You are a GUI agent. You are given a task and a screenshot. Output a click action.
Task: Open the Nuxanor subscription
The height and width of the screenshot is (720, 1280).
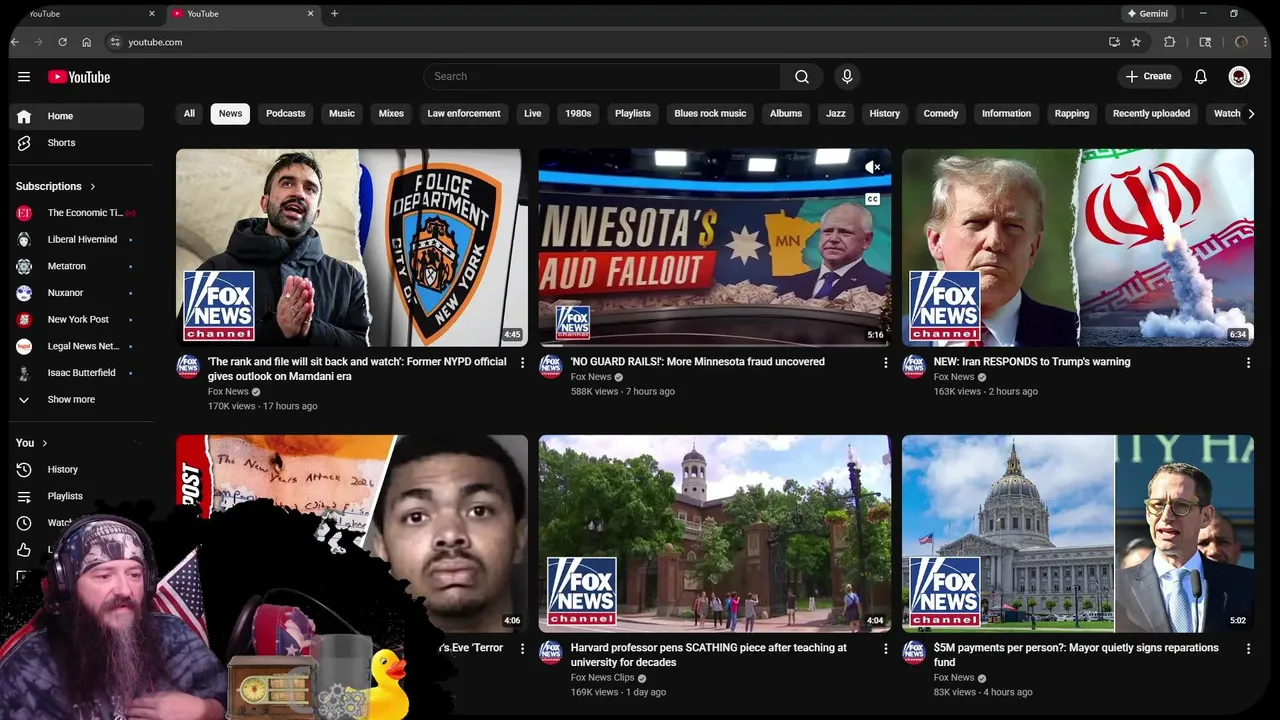[x=78, y=293]
